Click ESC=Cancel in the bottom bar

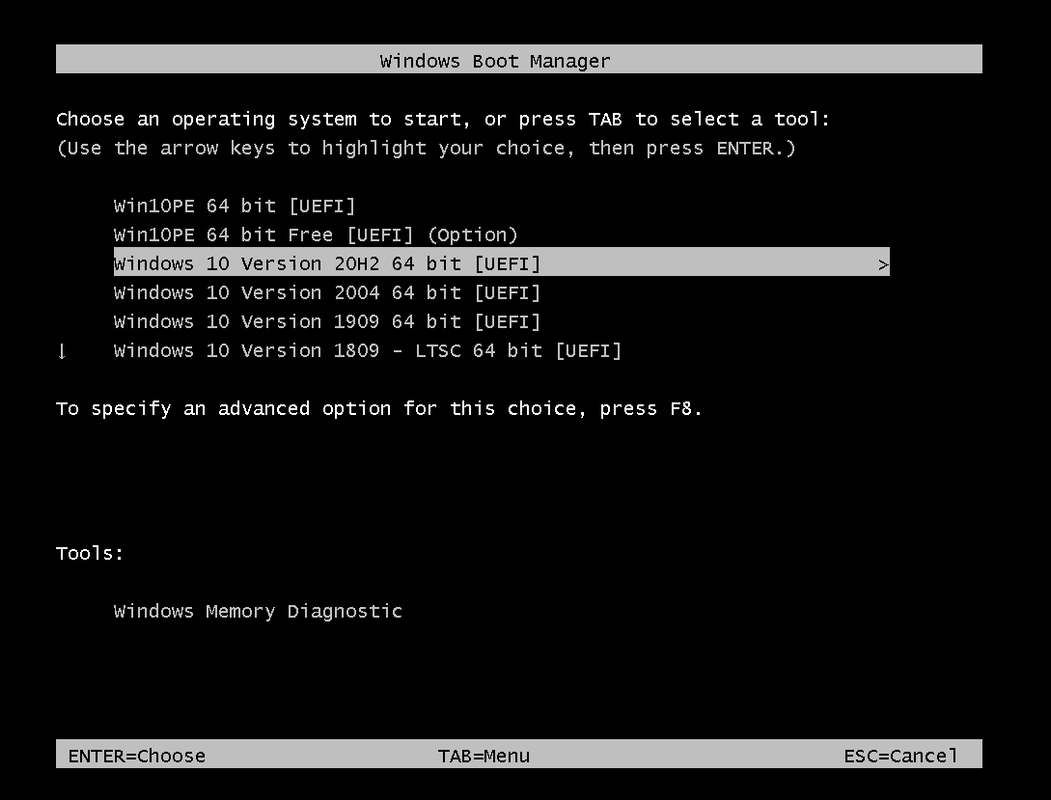click(900, 756)
